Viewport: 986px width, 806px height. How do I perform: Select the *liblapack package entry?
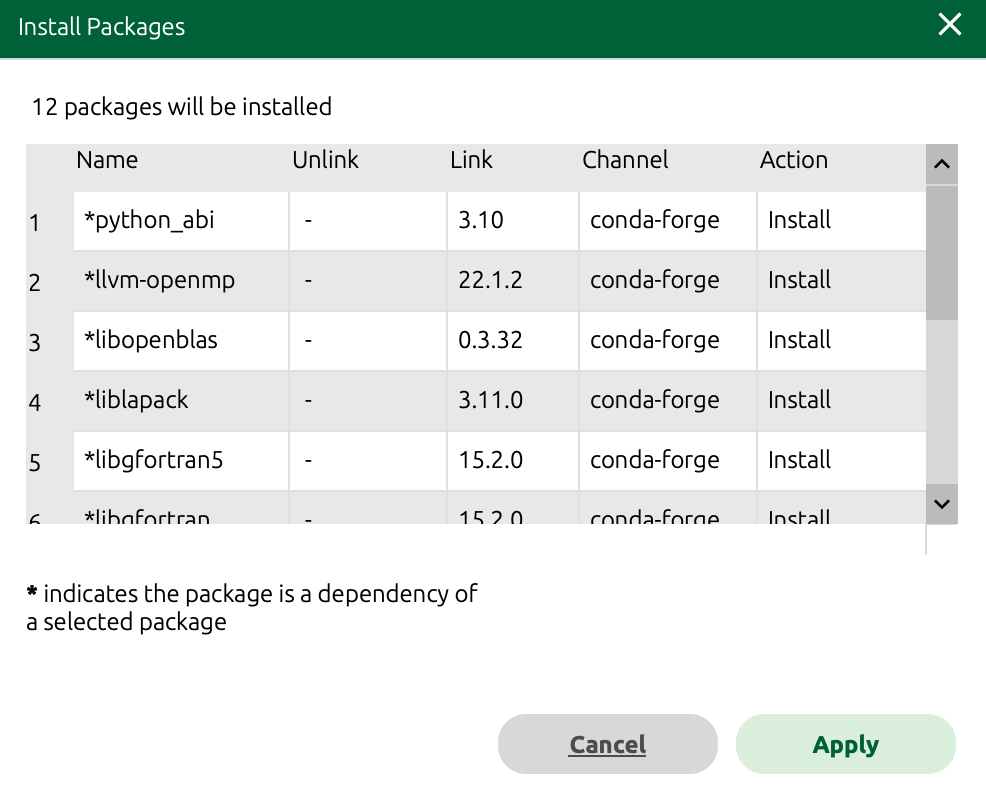click(136, 400)
